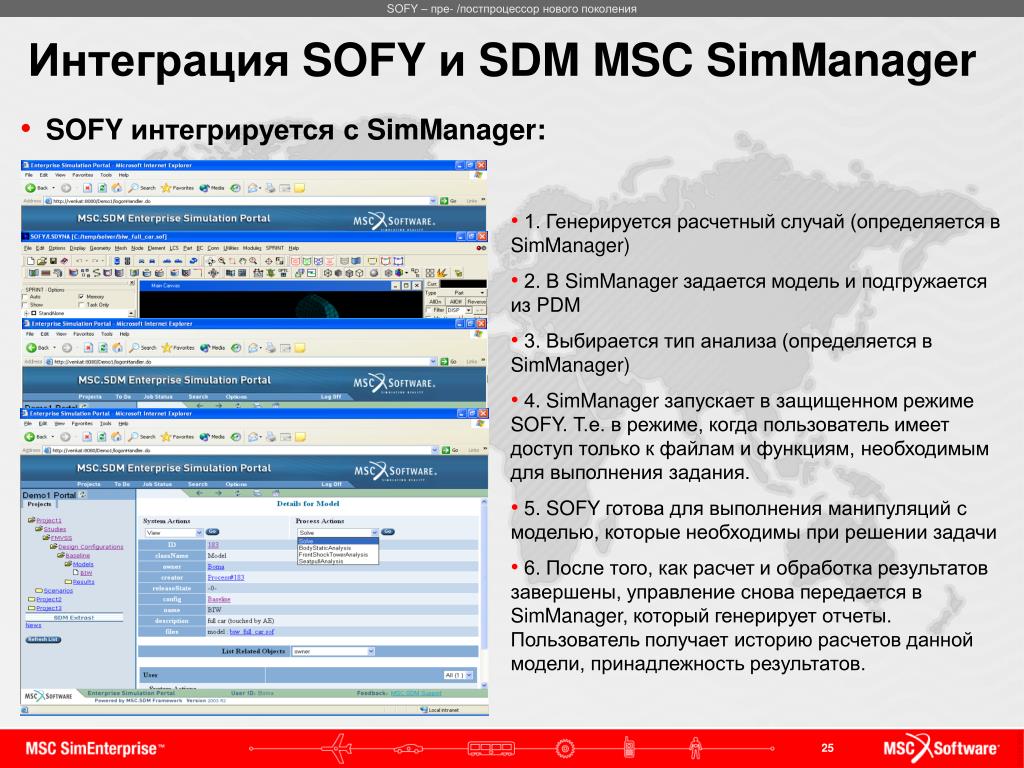The height and width of the screenshot is (768, 1024).
Task: Select the shaded sphere render icon in SOFY
Action: [374, 273]
